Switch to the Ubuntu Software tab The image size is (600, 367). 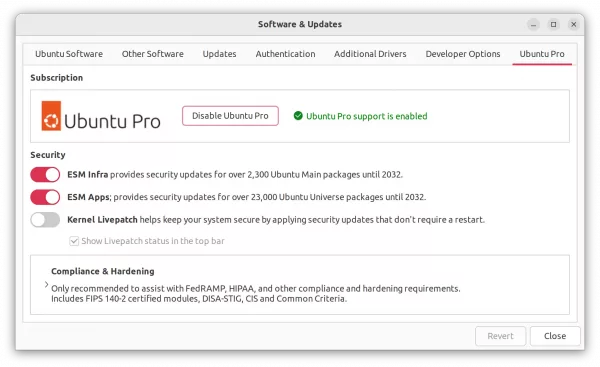69,54
